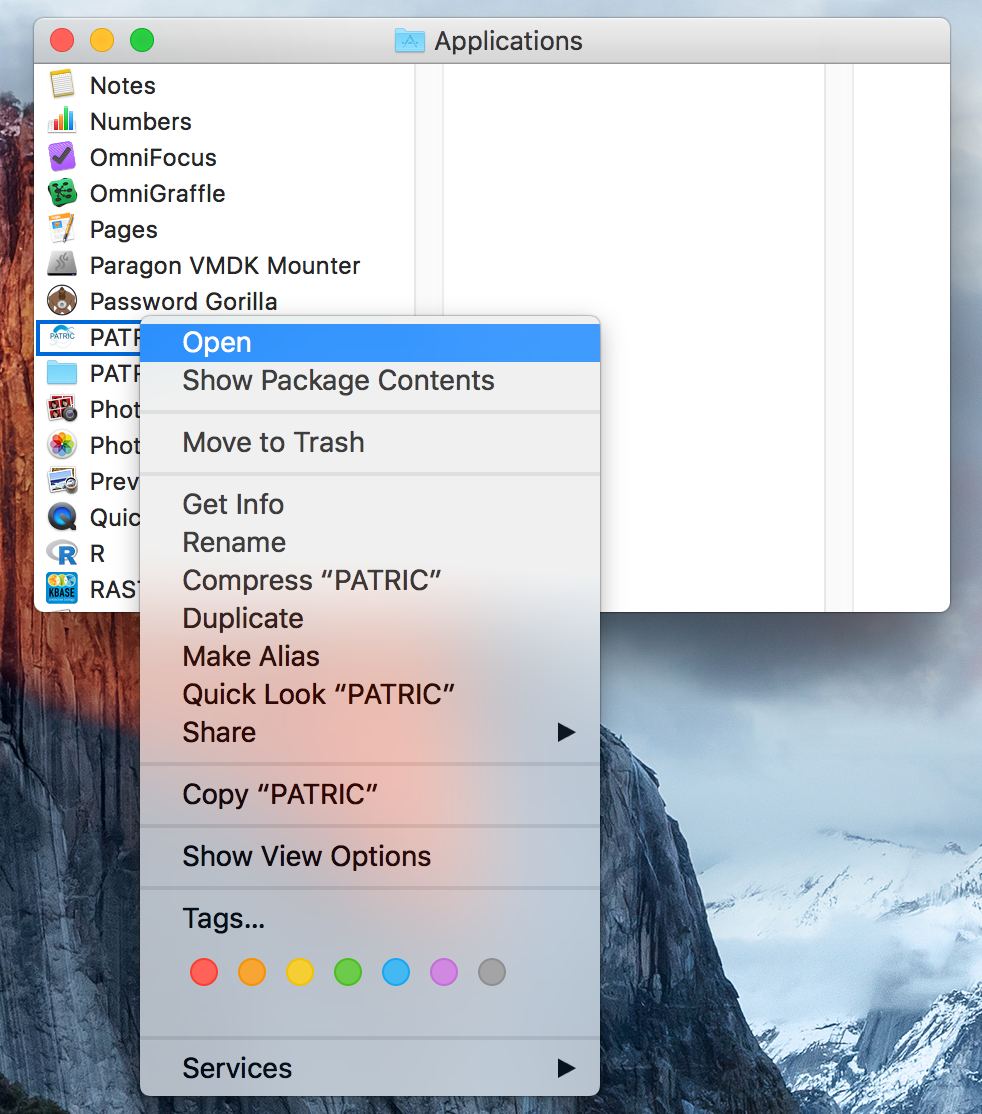This screenshot has height=1114, width=982.
Task: Click the Numbers app icon
Action: click(x=62, y=121)
